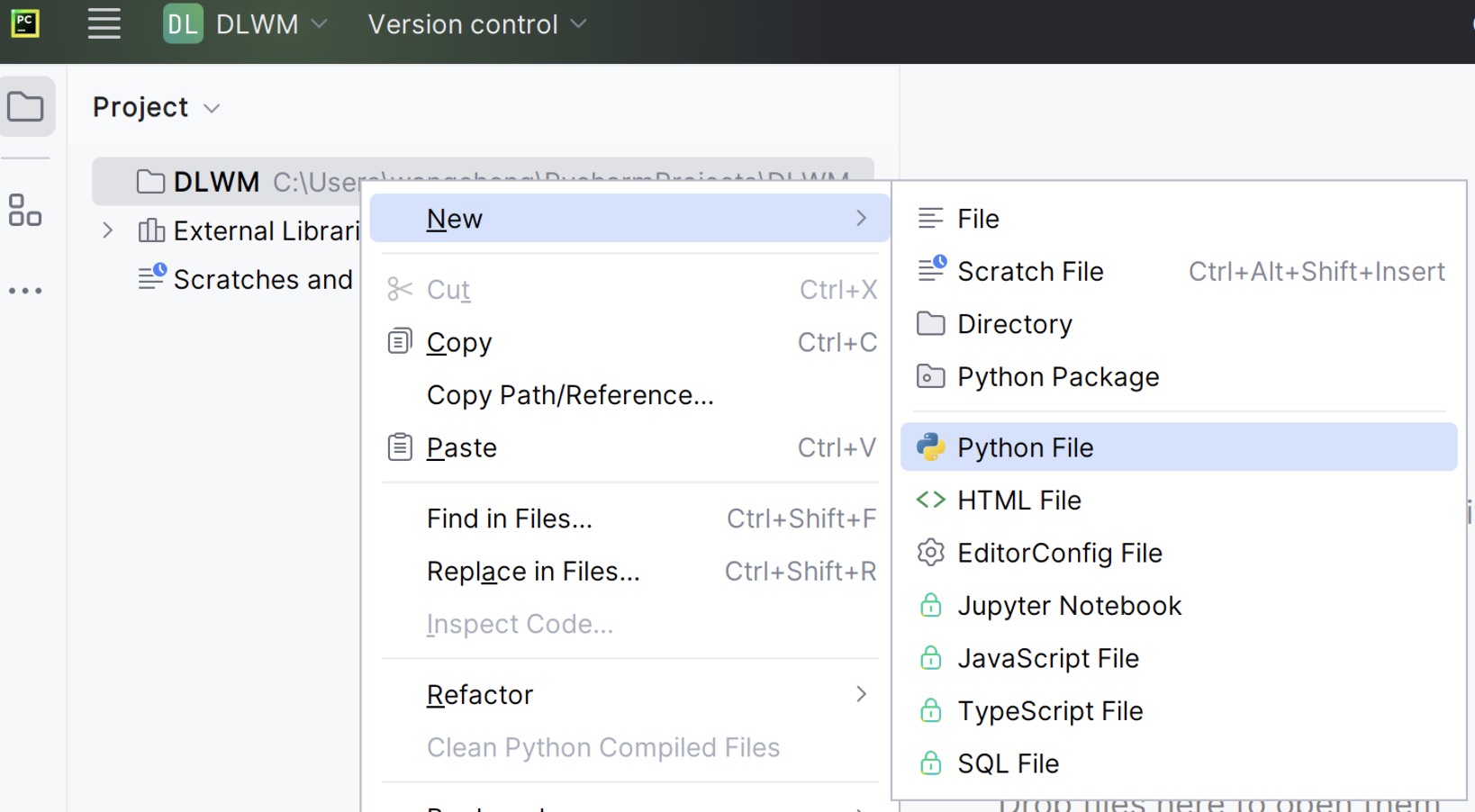Open the Refactor menu entry
Image resolution: width=1475 pixels, height=812 pixels.
(629, 694)
